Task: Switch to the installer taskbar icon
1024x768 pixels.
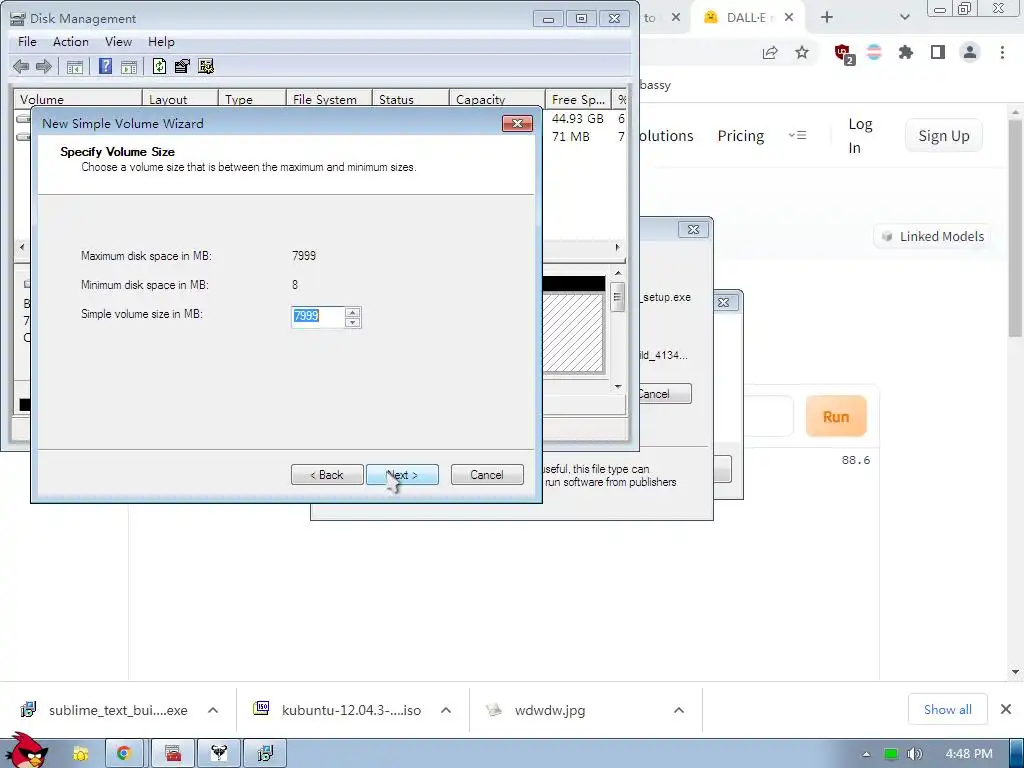Action: click(x=265, y=754)
